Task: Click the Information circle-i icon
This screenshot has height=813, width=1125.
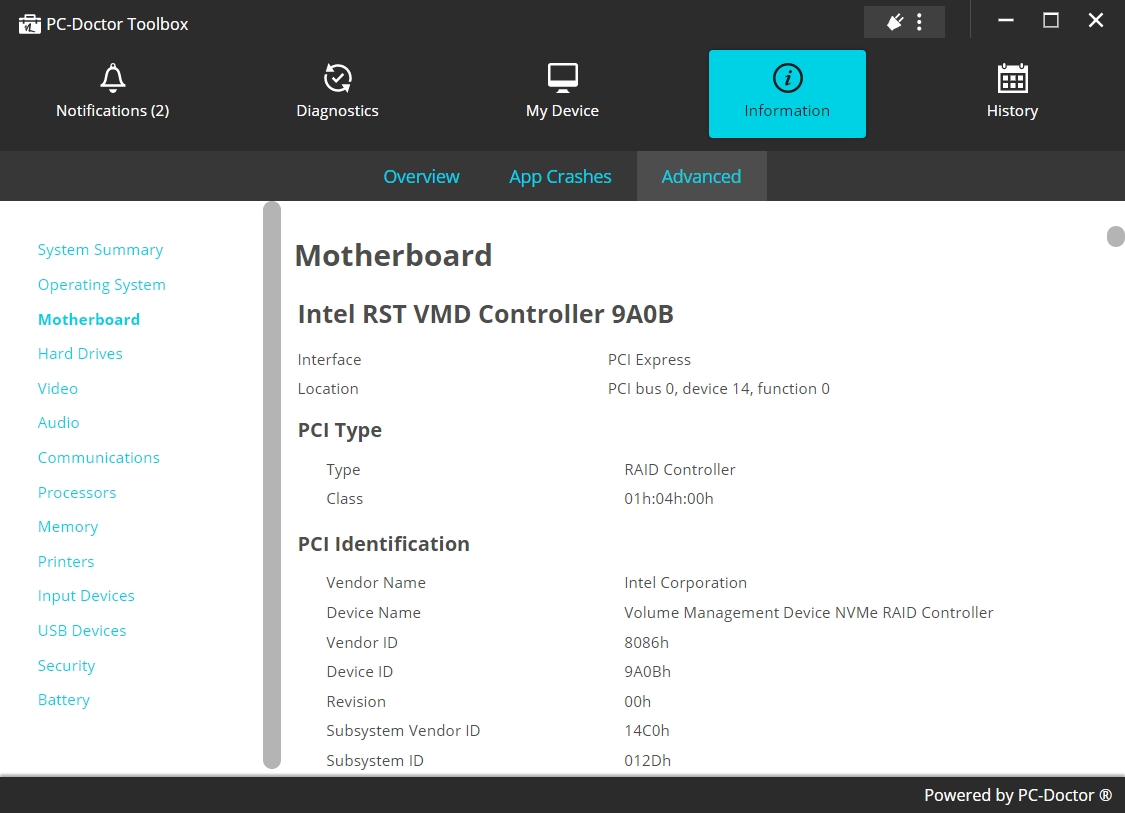Action: [787, 77]
